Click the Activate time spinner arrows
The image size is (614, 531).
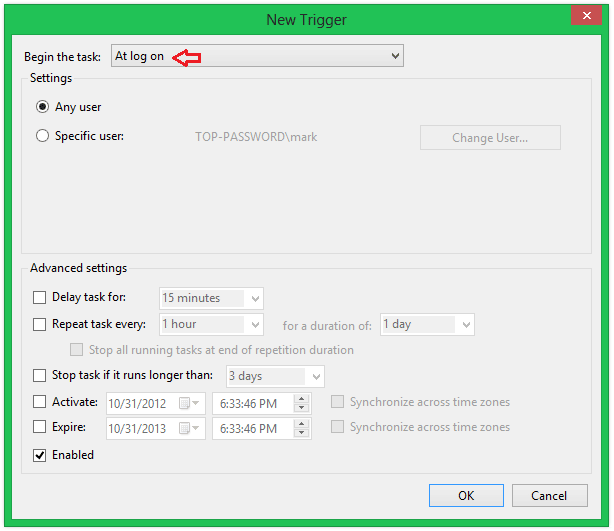pos(301,403)
